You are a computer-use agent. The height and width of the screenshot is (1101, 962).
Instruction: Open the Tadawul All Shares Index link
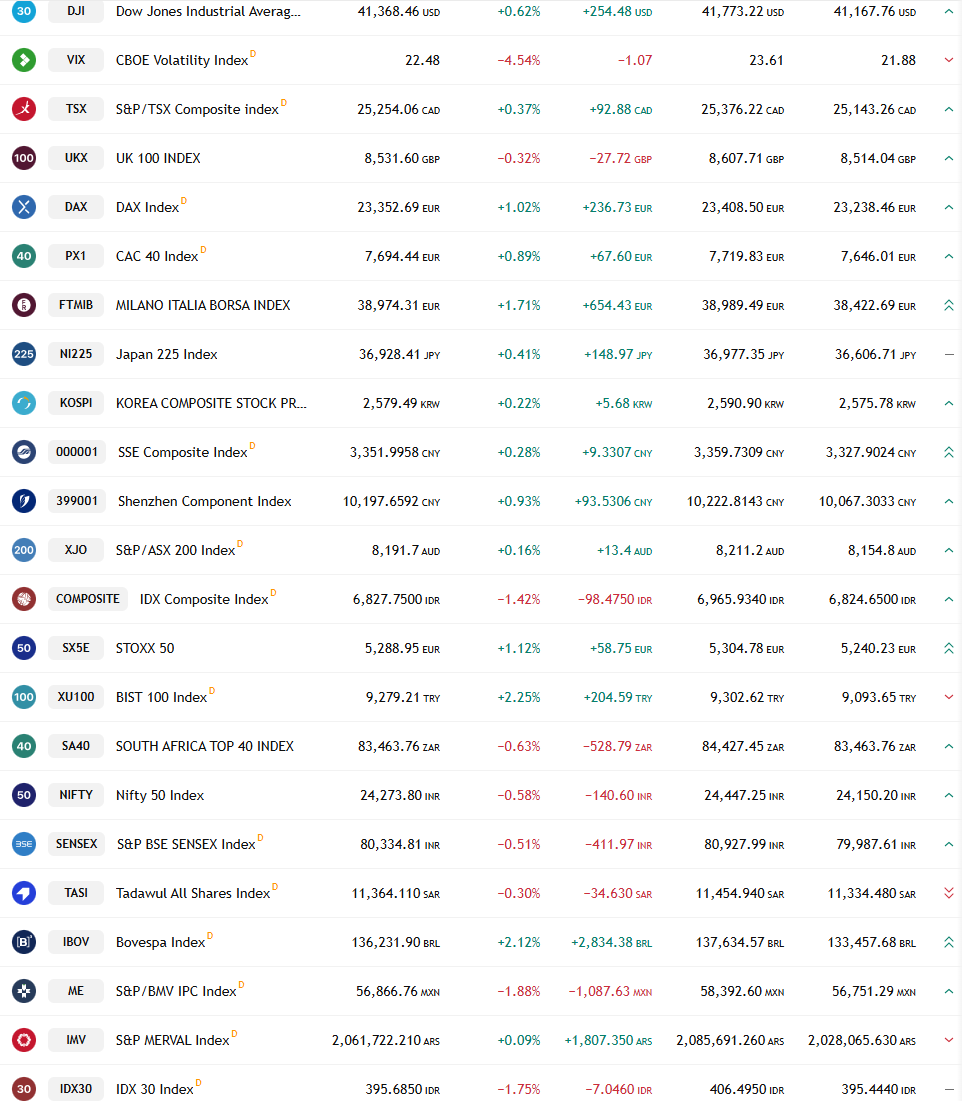point(193,893)
